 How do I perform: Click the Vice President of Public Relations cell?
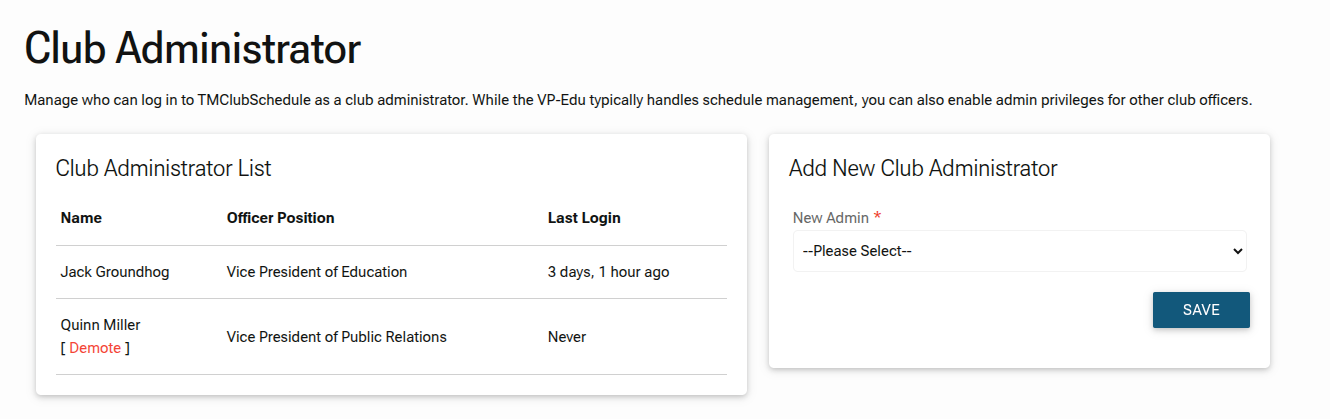pyautogui.click(x=336, y=337)
